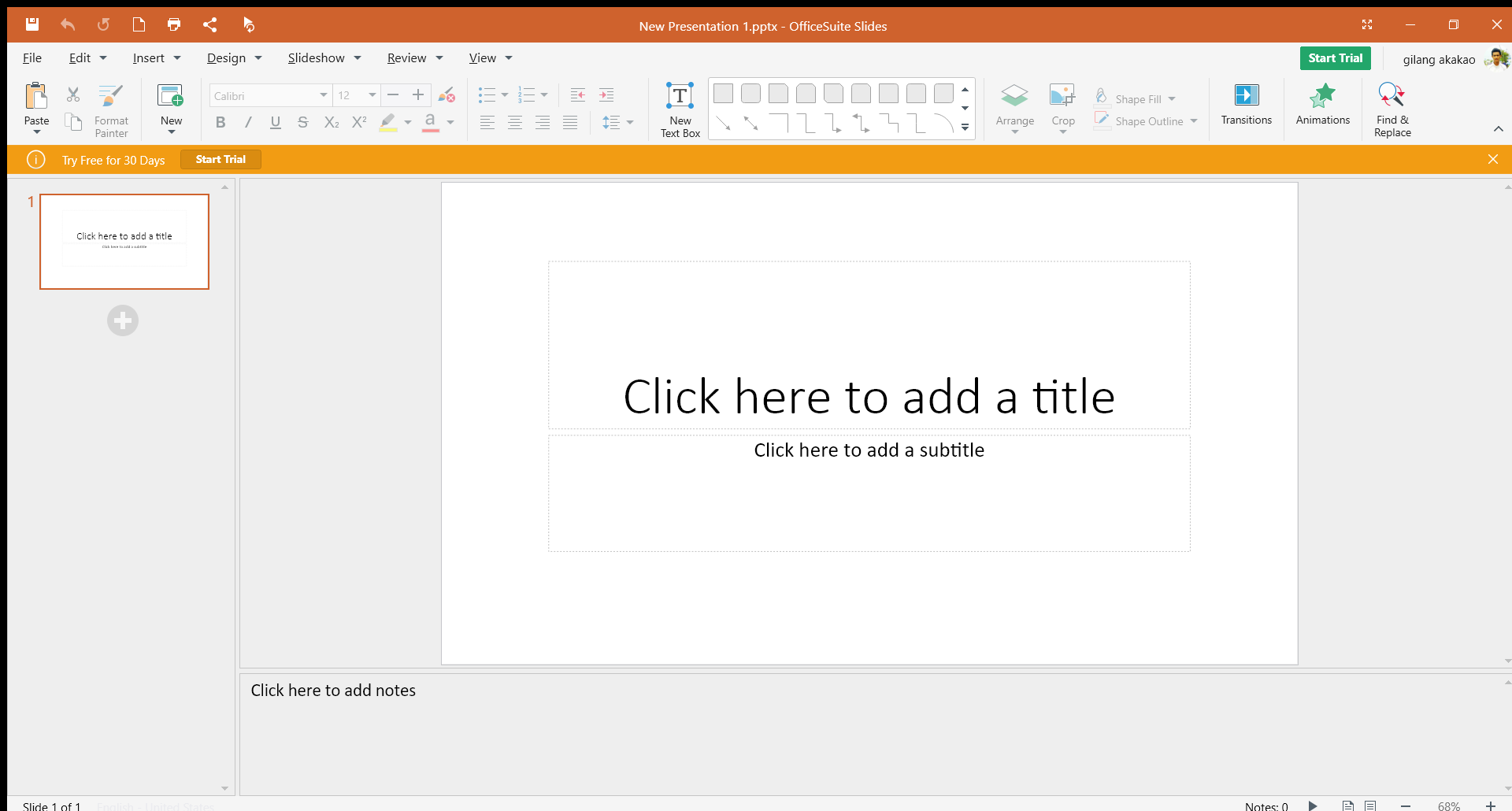Click the info icon in trial banner
Viewport: 1512px width, 811px height.
tap(36, 160)
